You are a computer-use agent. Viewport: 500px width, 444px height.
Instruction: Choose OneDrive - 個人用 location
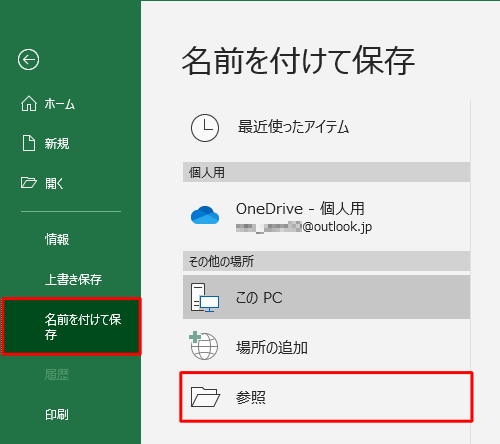pos(326,216)
